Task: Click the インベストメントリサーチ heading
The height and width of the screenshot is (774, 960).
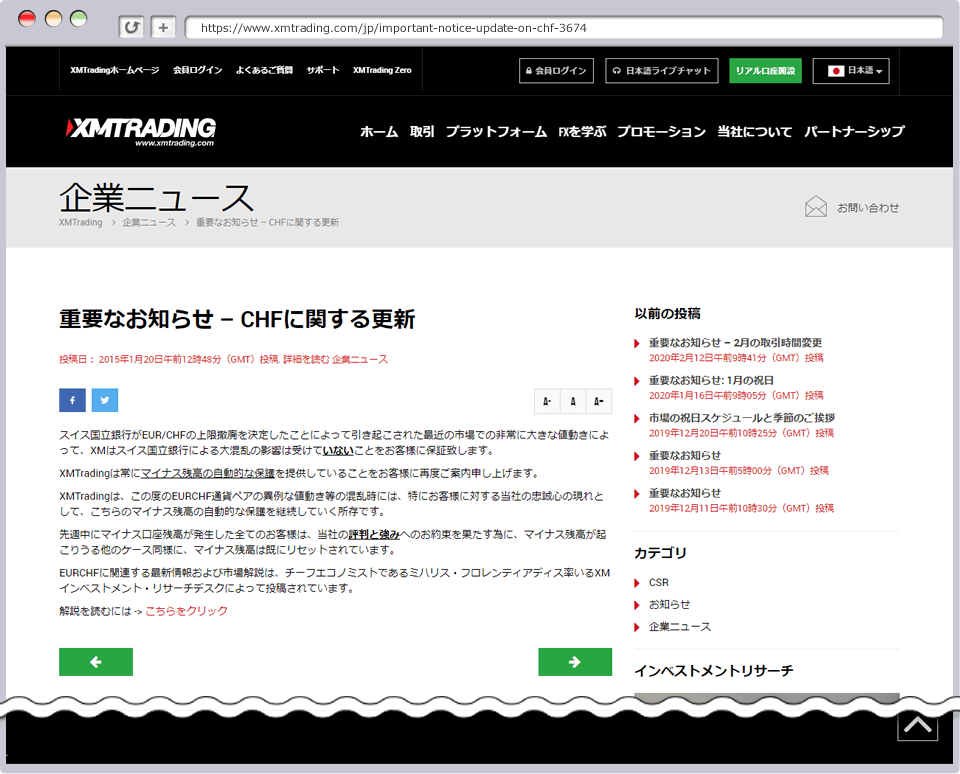Action: pos(714,671)
